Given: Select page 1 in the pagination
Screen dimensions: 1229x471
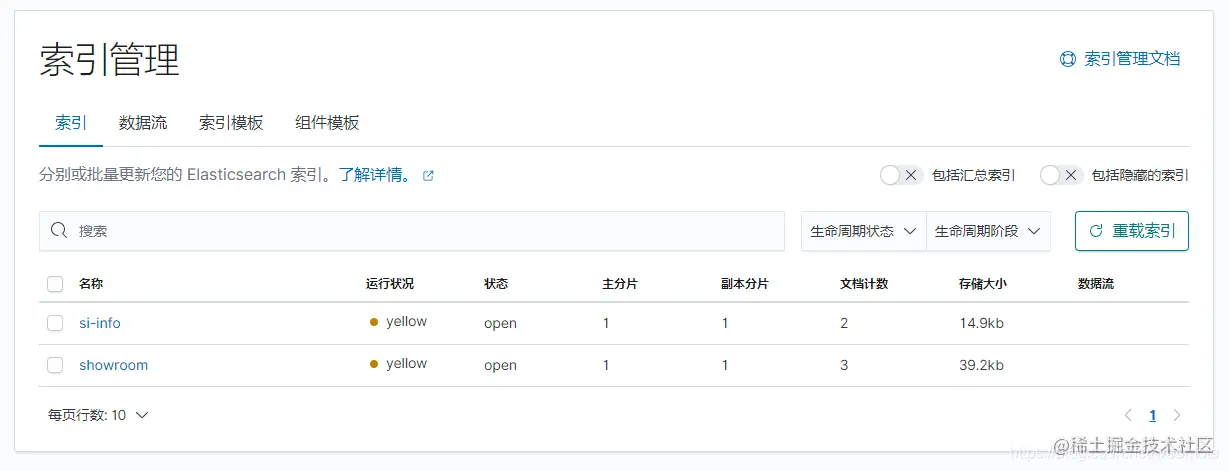Looking at the screenshot, I should tap(1153, 415).
